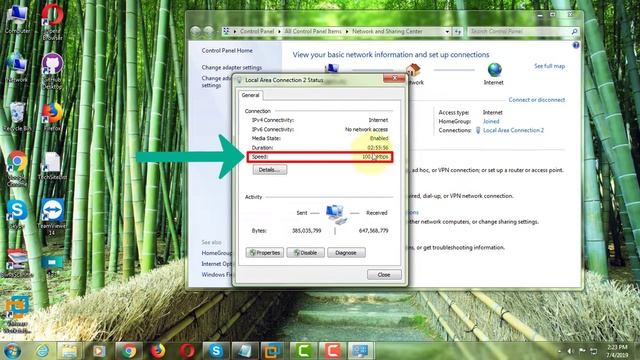
Task: Run Diagnose on the connection
Action: 346,253
